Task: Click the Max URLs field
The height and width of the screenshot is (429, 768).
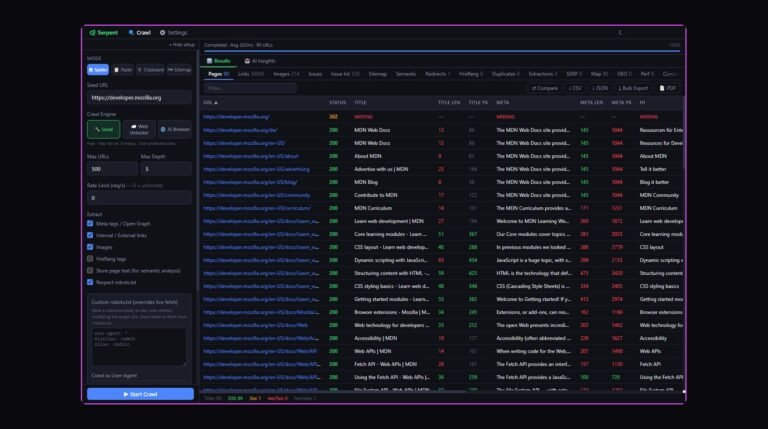Action: 112,169
